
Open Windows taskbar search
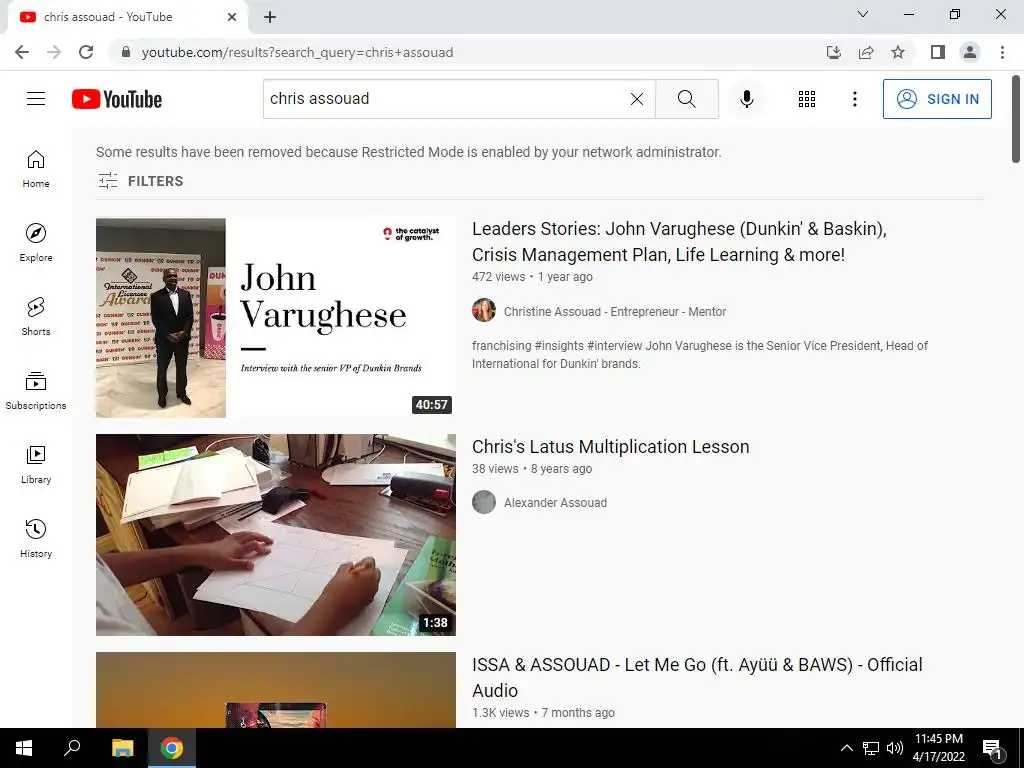point(72,748)
